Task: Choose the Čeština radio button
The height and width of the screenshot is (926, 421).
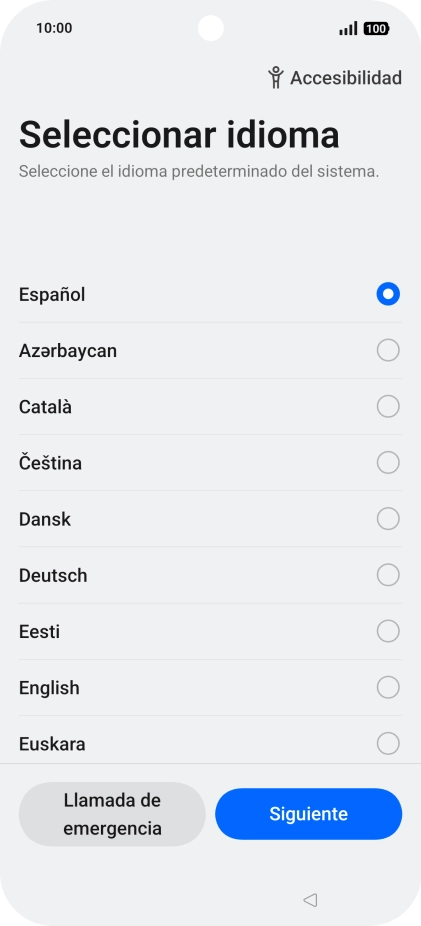Action: [388, 462]
